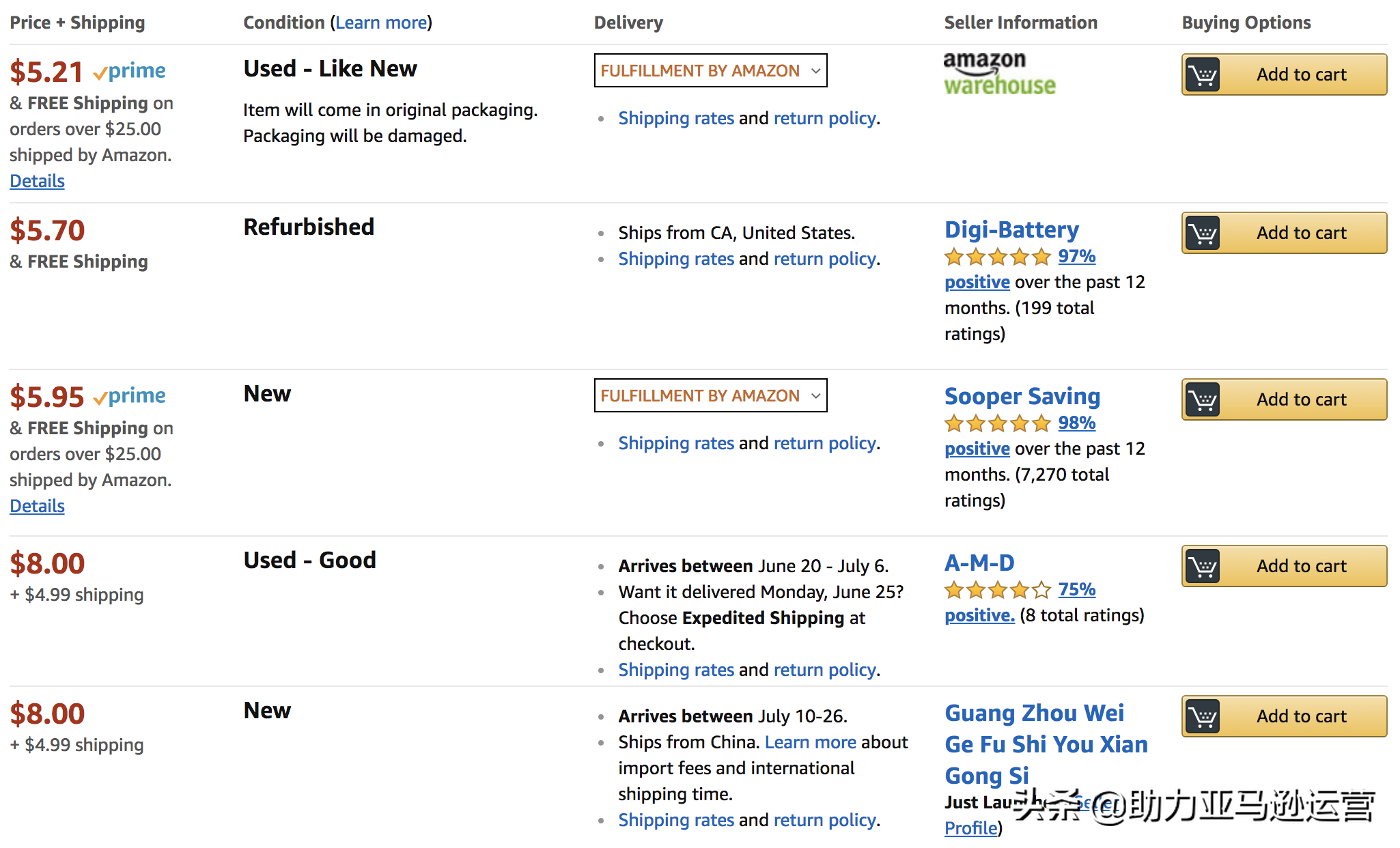Screen dimensions: 1400x848
Task: Expand Fulfillment by Amazon dropdown for Sooper Saving
Action: coord(710,395)
